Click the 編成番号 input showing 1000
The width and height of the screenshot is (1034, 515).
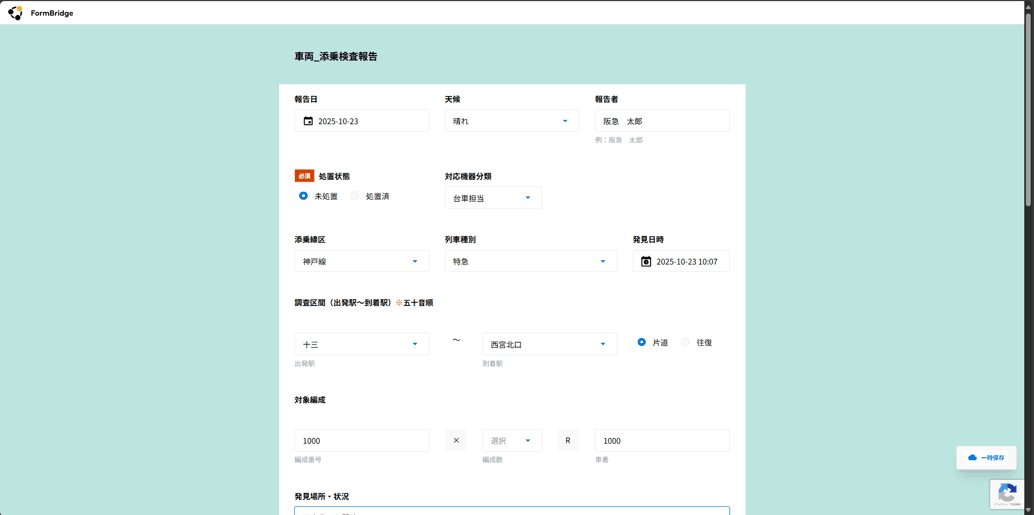[x=361, y=440]
